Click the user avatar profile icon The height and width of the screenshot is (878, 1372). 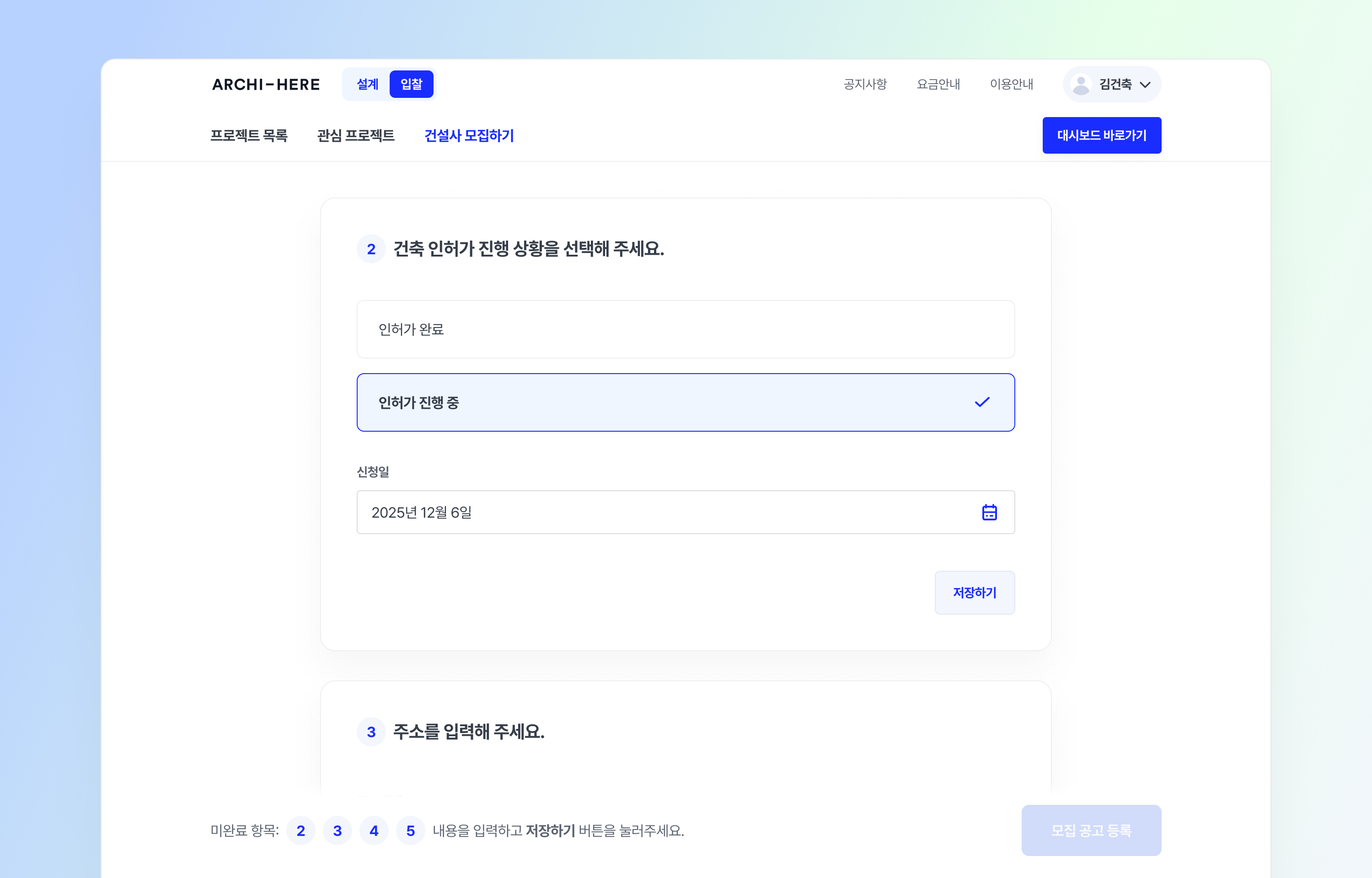(x=1080, y=85)
